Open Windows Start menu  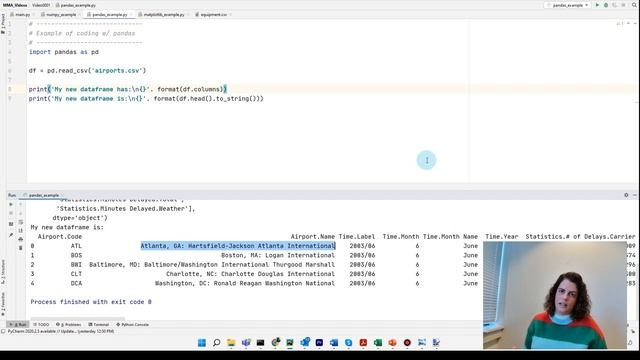click(x=202, y=342)
